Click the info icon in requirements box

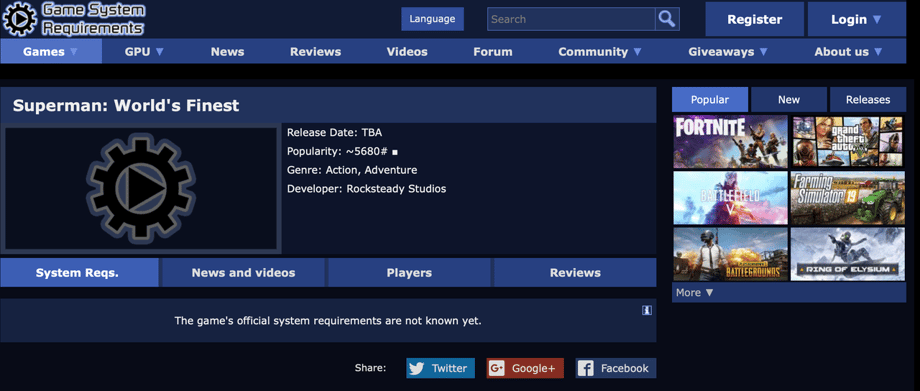[x=647, y=311]
